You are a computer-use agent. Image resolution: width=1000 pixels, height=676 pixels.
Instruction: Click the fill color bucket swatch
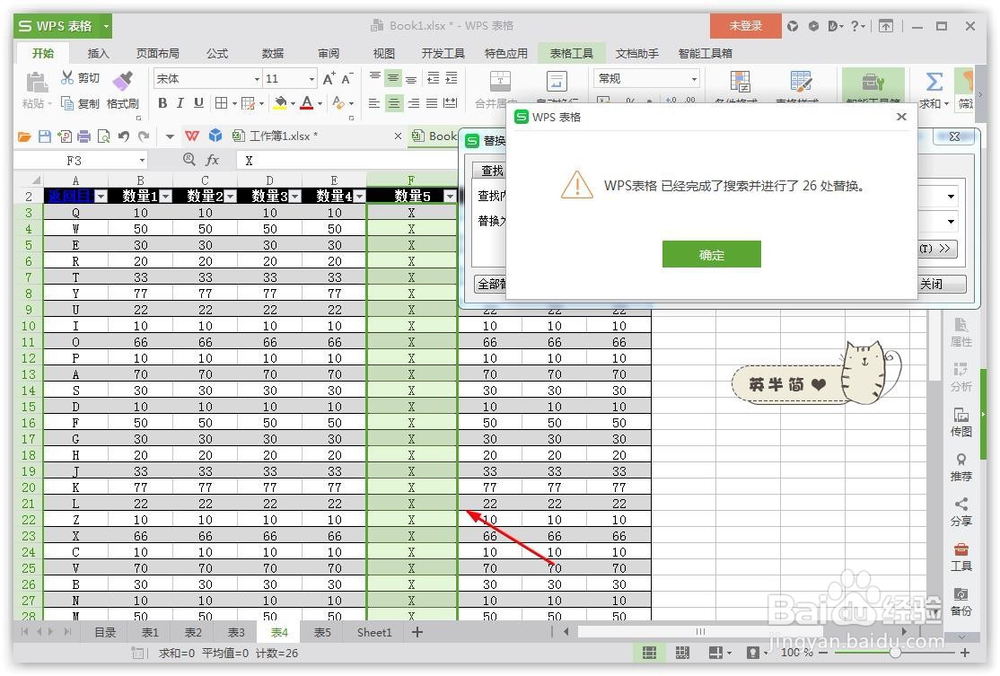[280, 103]
